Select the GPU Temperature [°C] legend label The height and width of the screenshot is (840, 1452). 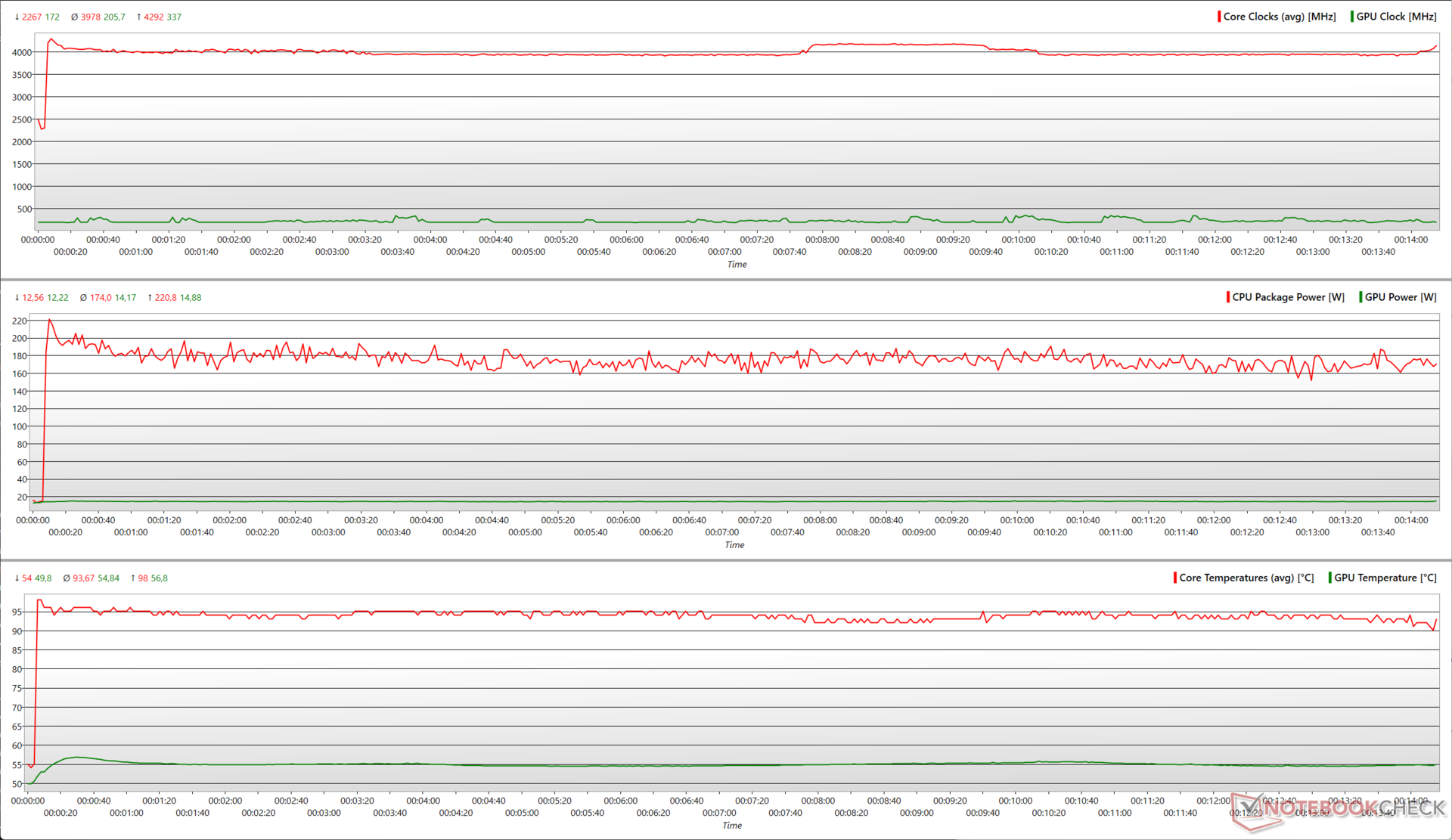tap(1385, 578)
